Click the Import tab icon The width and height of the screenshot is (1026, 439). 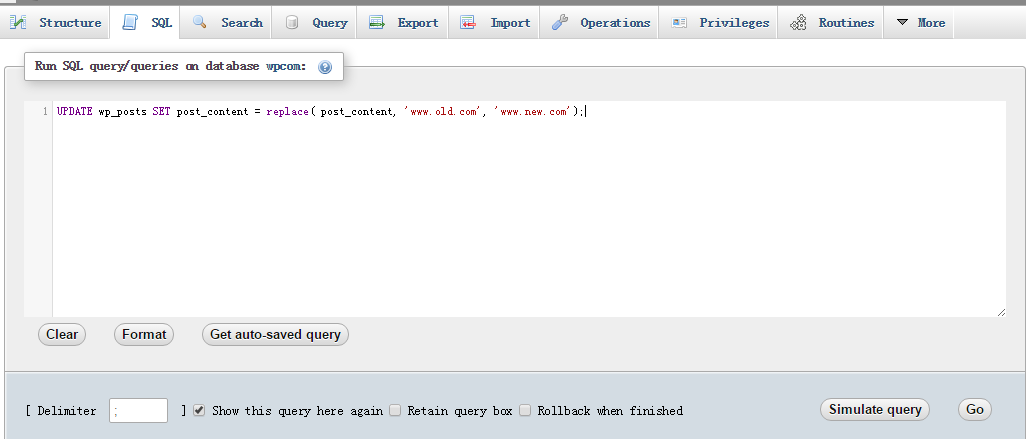click(x=468, y=22)
